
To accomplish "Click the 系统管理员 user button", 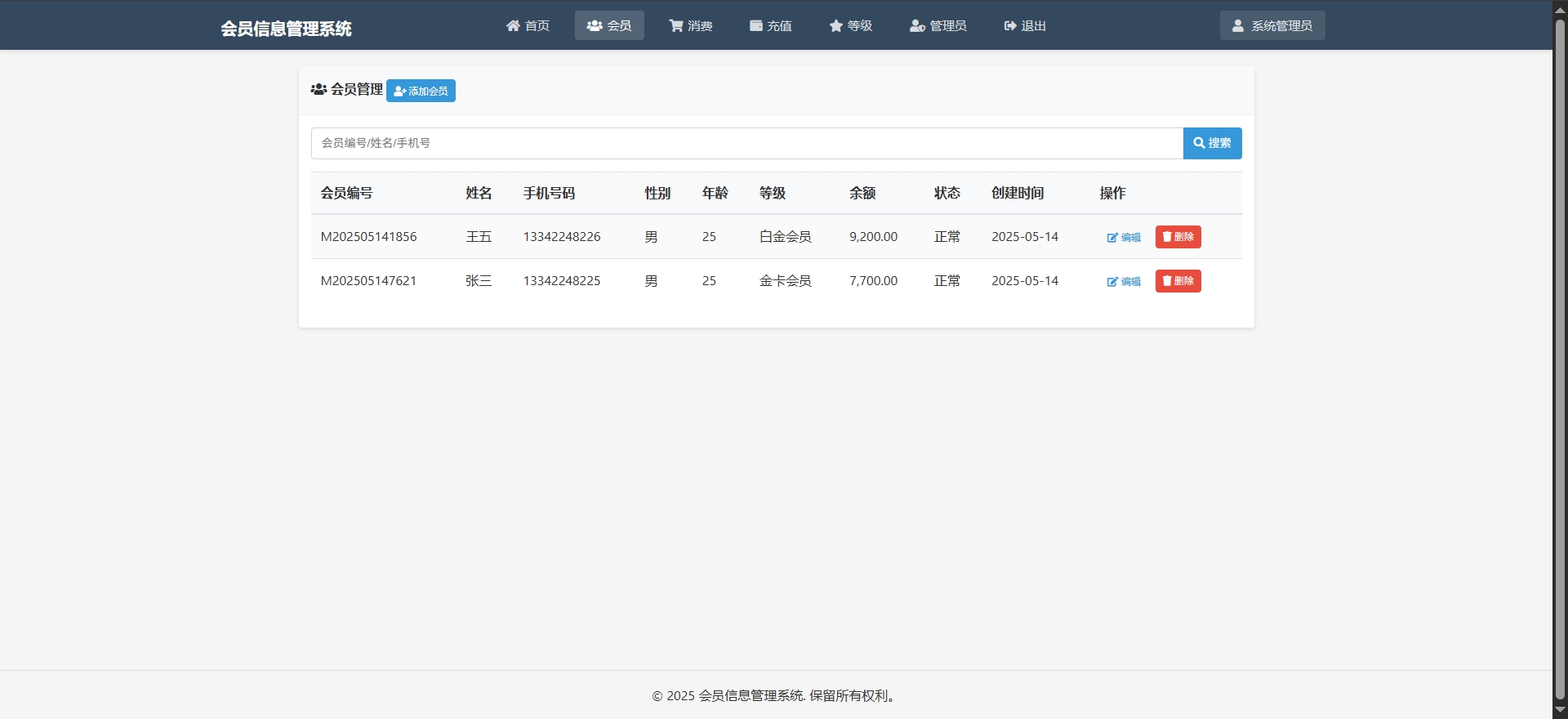I will click(1272, 25).
